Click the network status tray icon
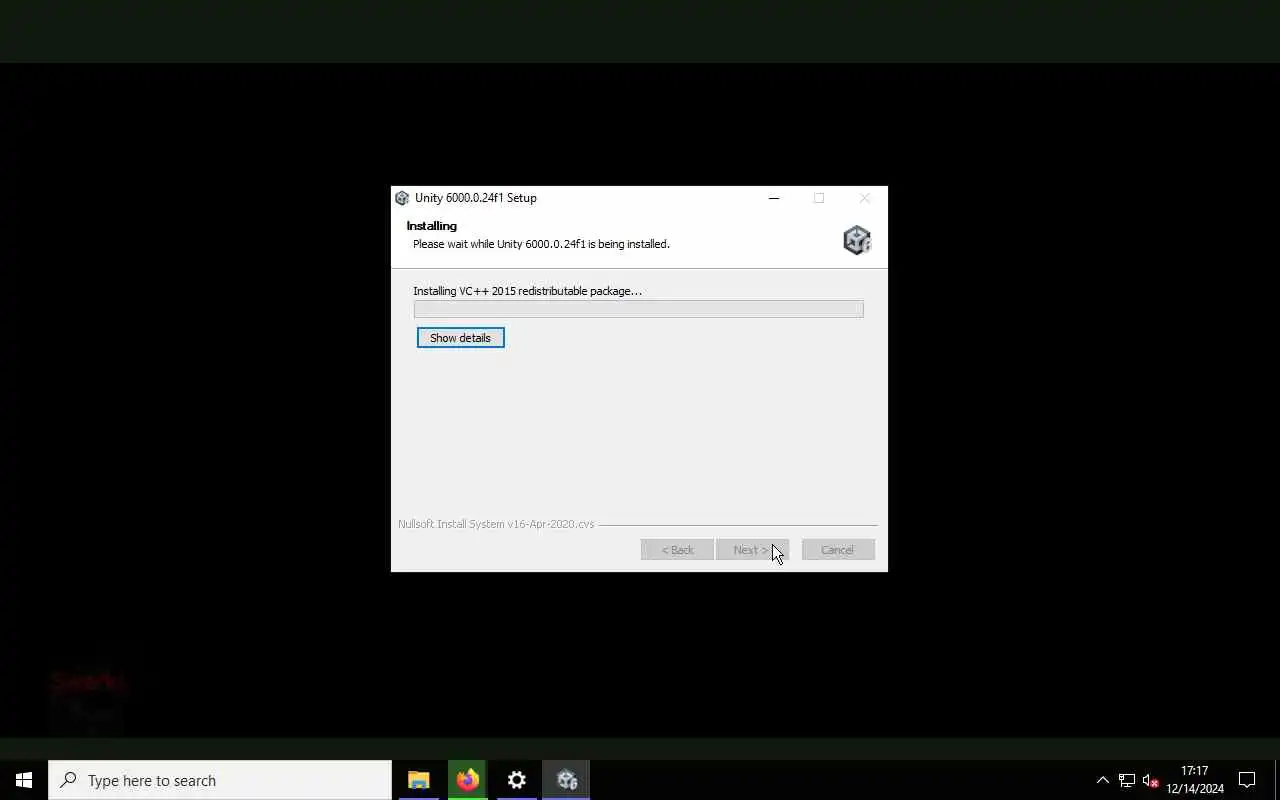 tap(1127, 780)
